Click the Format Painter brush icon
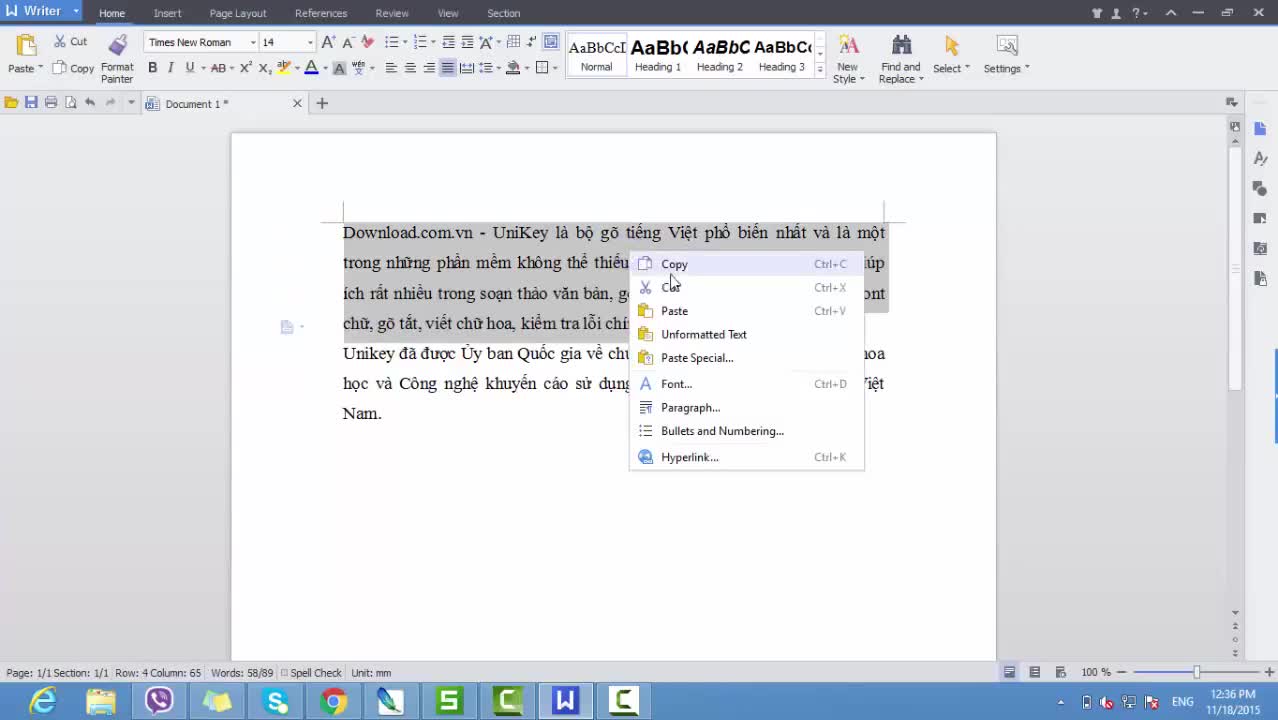 (118, 46)
